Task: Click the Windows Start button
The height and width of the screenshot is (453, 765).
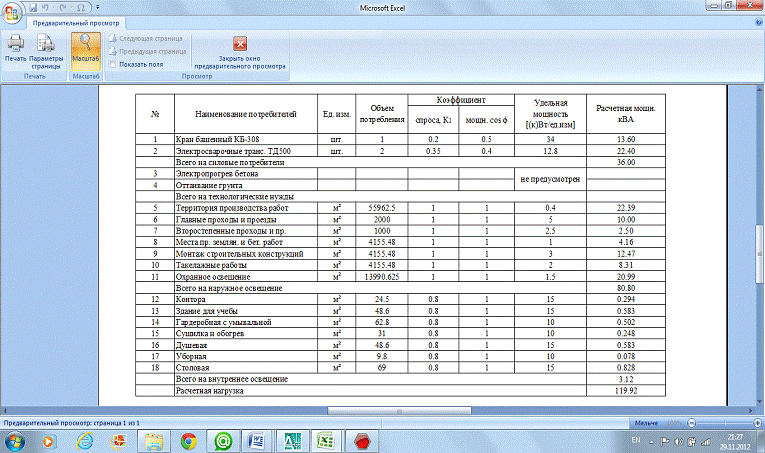Action: pos(17,439)
